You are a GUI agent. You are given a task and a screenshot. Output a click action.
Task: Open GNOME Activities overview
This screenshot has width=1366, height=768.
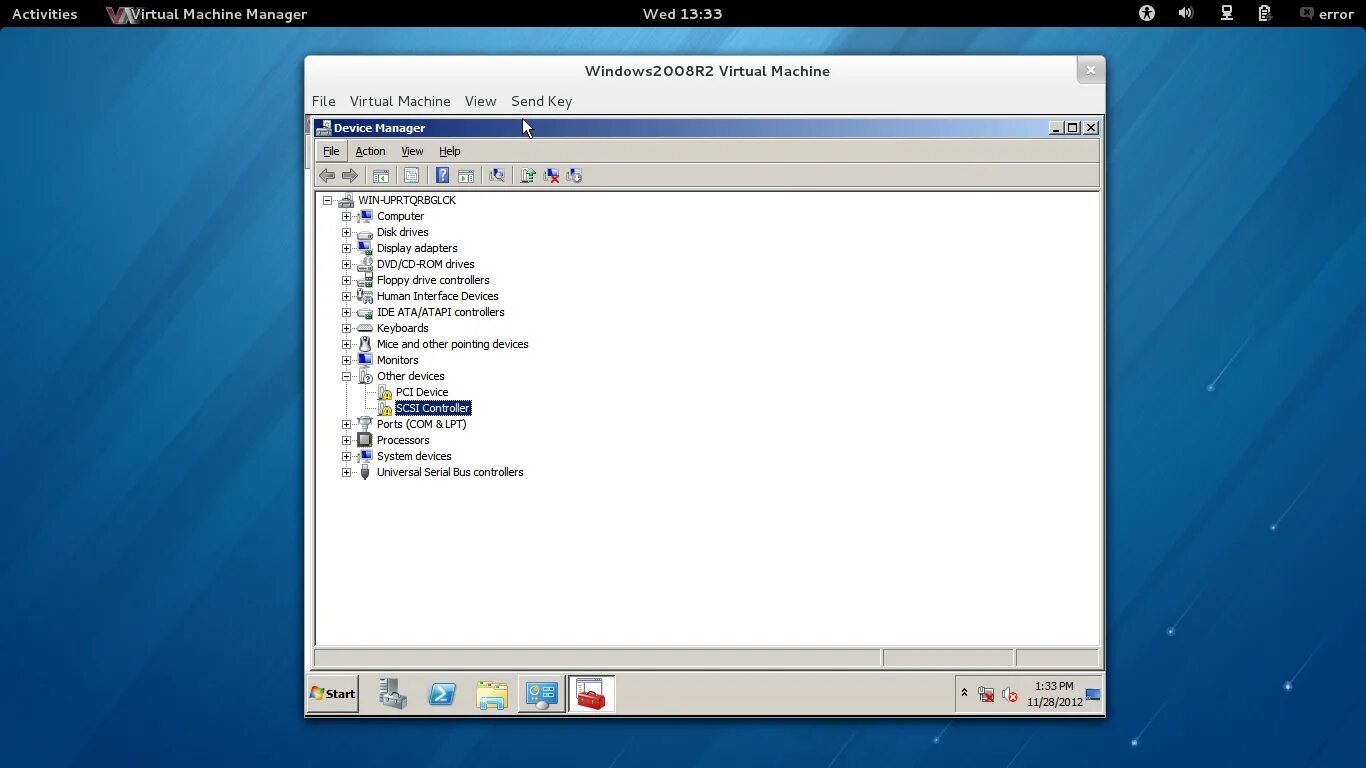point(44,14)
